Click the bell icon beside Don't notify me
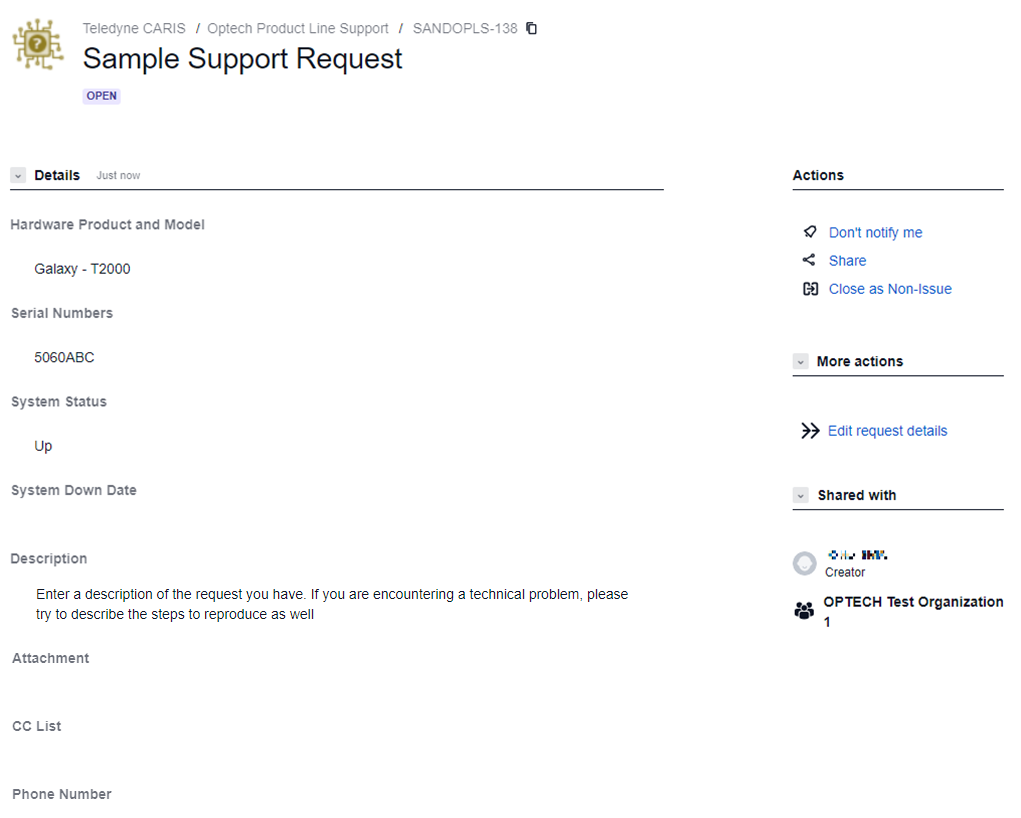 (x=810, y=232)
